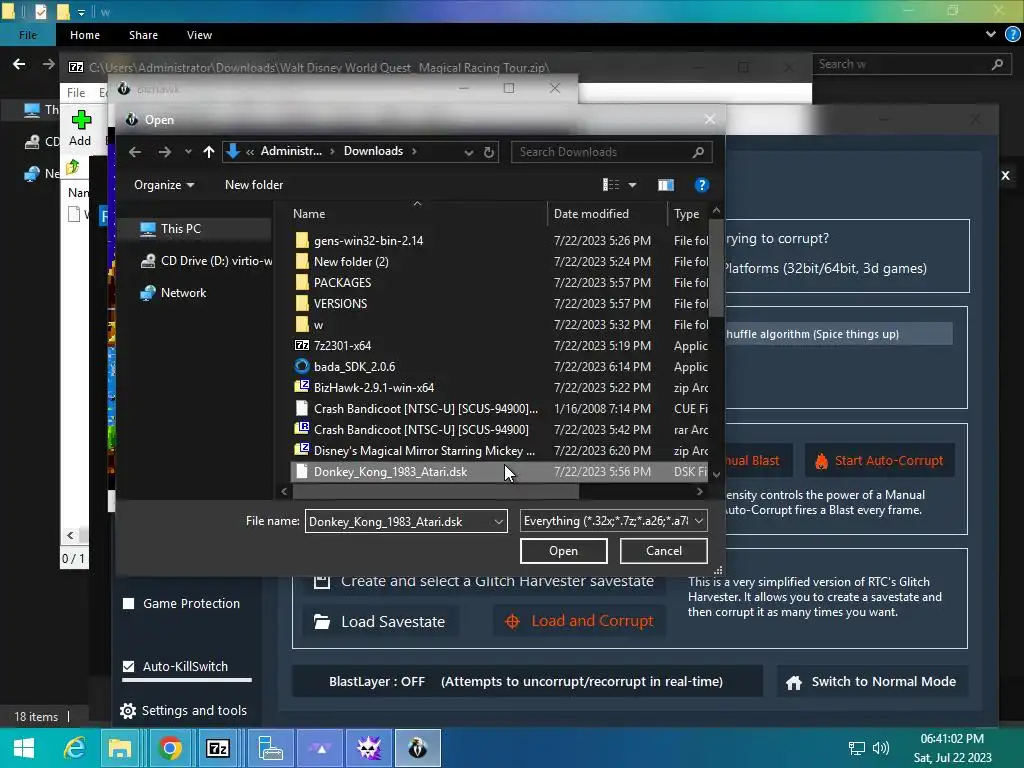1024x768 pixels.
Task: Click the Forward arrow in the Open dialog
Action: point(165,152)
